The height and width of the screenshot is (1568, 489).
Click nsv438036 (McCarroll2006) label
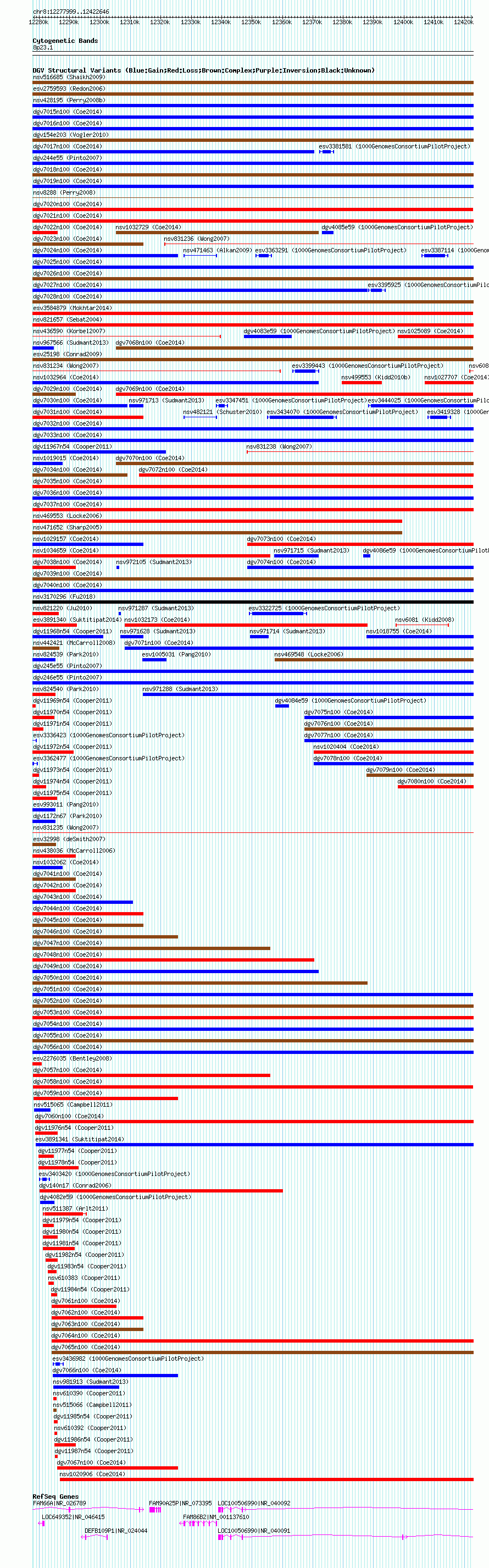74,851
